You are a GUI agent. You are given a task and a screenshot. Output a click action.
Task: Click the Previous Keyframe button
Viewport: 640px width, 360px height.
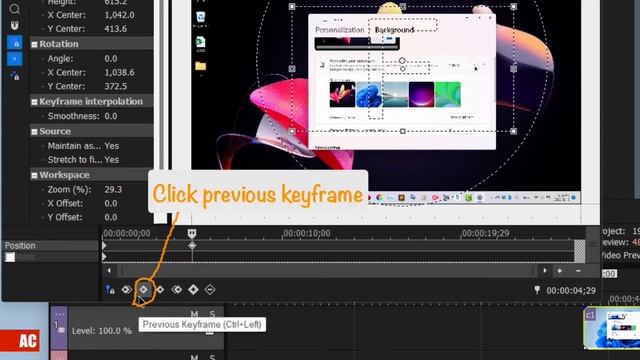click(143, 289)
